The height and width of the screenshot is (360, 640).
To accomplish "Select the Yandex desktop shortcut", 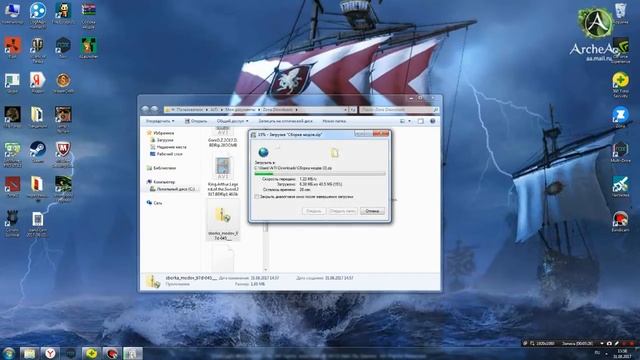I will 38,83.
